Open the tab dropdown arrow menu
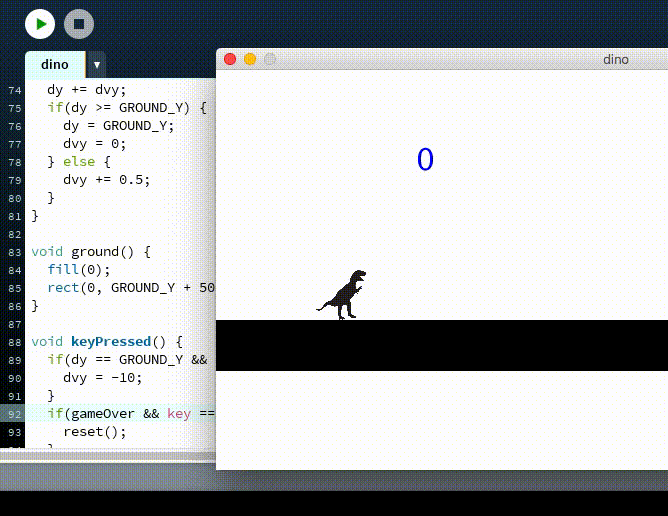Viewport: 668px width, 516px height. click(97, 65)
